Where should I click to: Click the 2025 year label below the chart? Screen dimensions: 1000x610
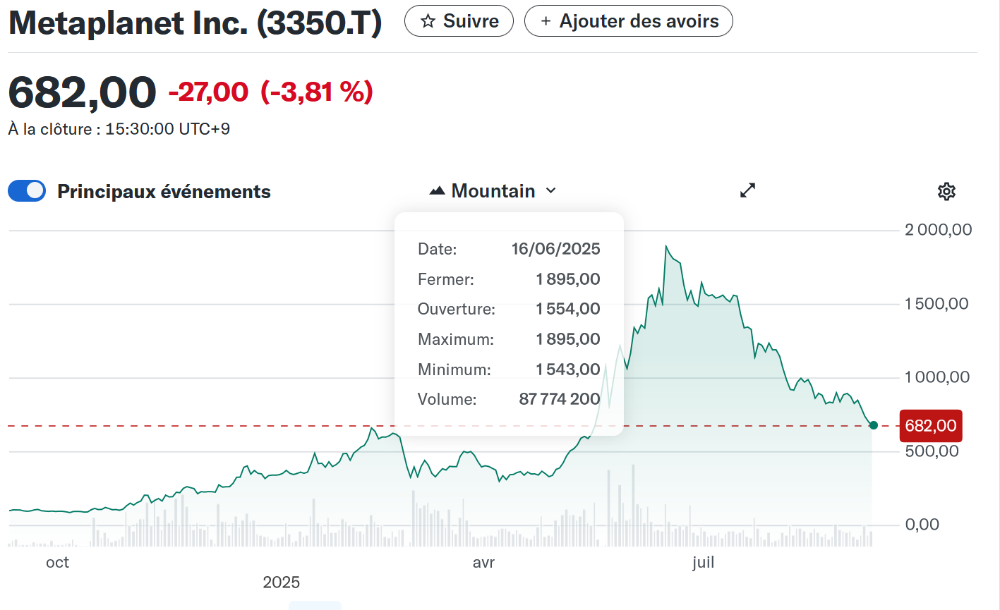(281, 582)
